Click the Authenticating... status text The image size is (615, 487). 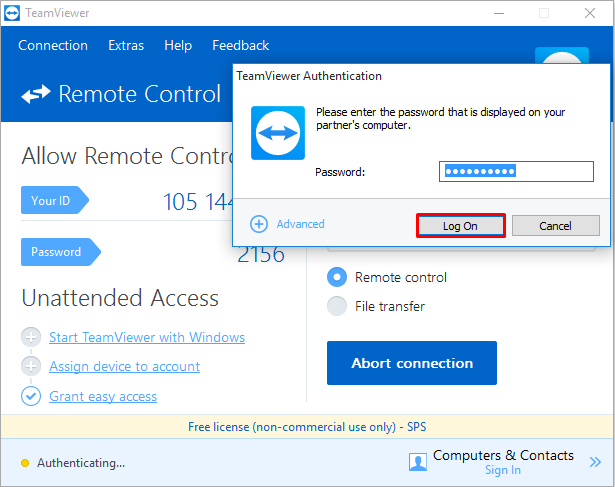click(81, 463)
